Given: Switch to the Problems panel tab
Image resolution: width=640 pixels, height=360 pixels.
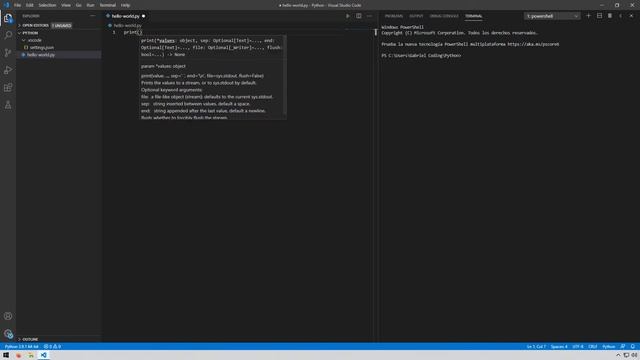Looking at the screenshot, I should [x=393, y=16].
